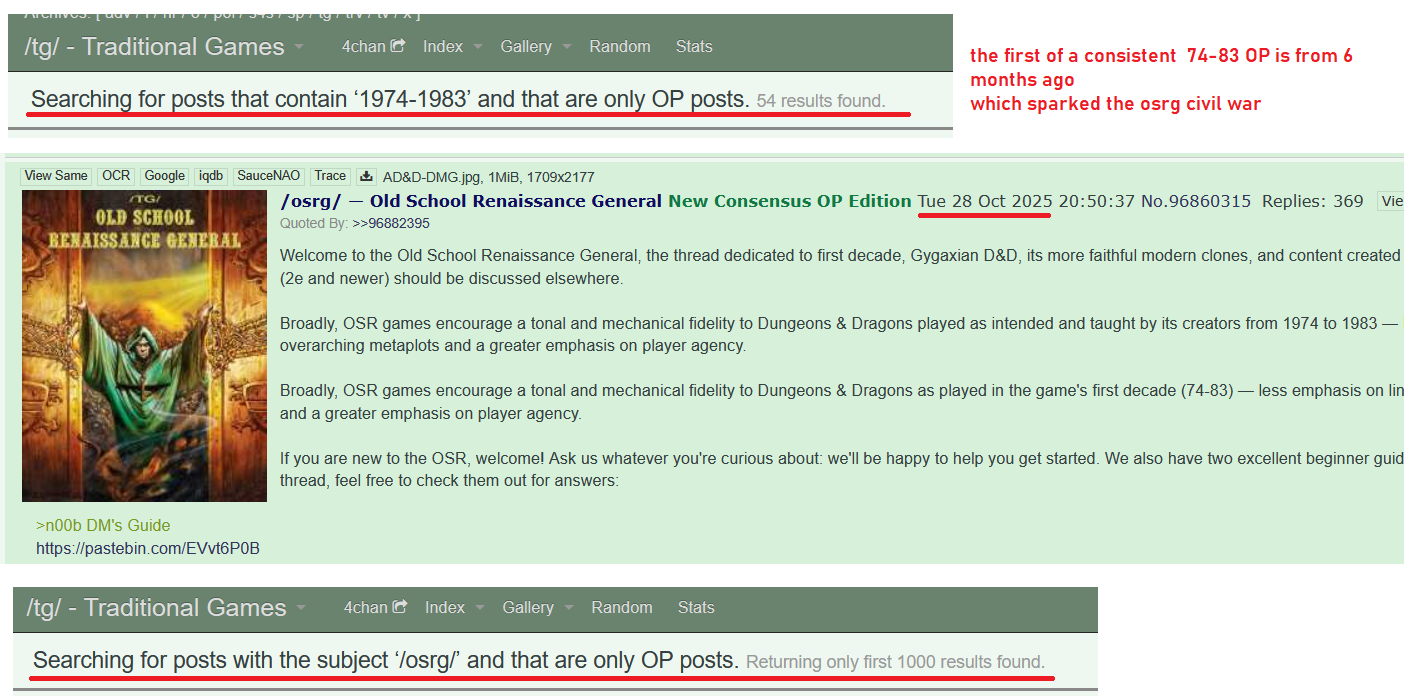Screen dimensions: 1404x696
Task: Click the Trace button
Action: tap(330, 176)
